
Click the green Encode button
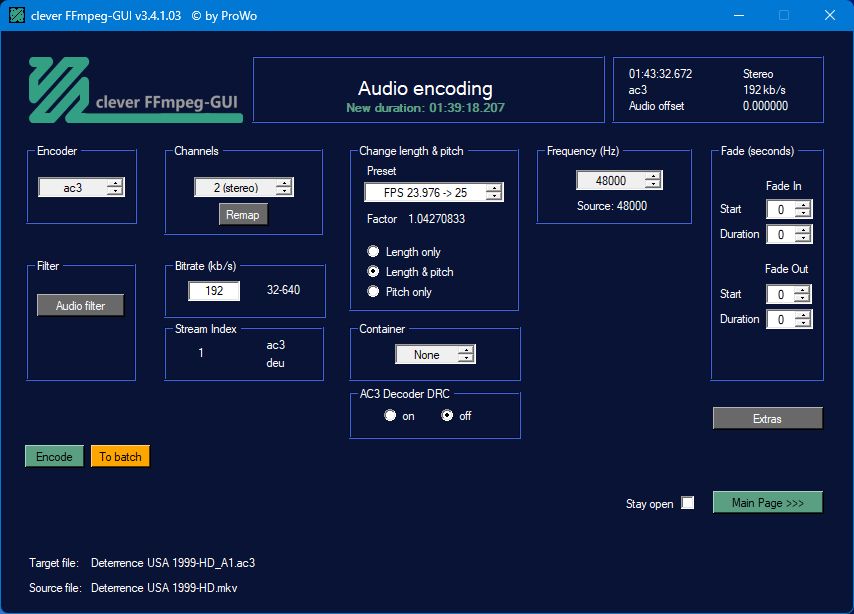click(54, 457)
